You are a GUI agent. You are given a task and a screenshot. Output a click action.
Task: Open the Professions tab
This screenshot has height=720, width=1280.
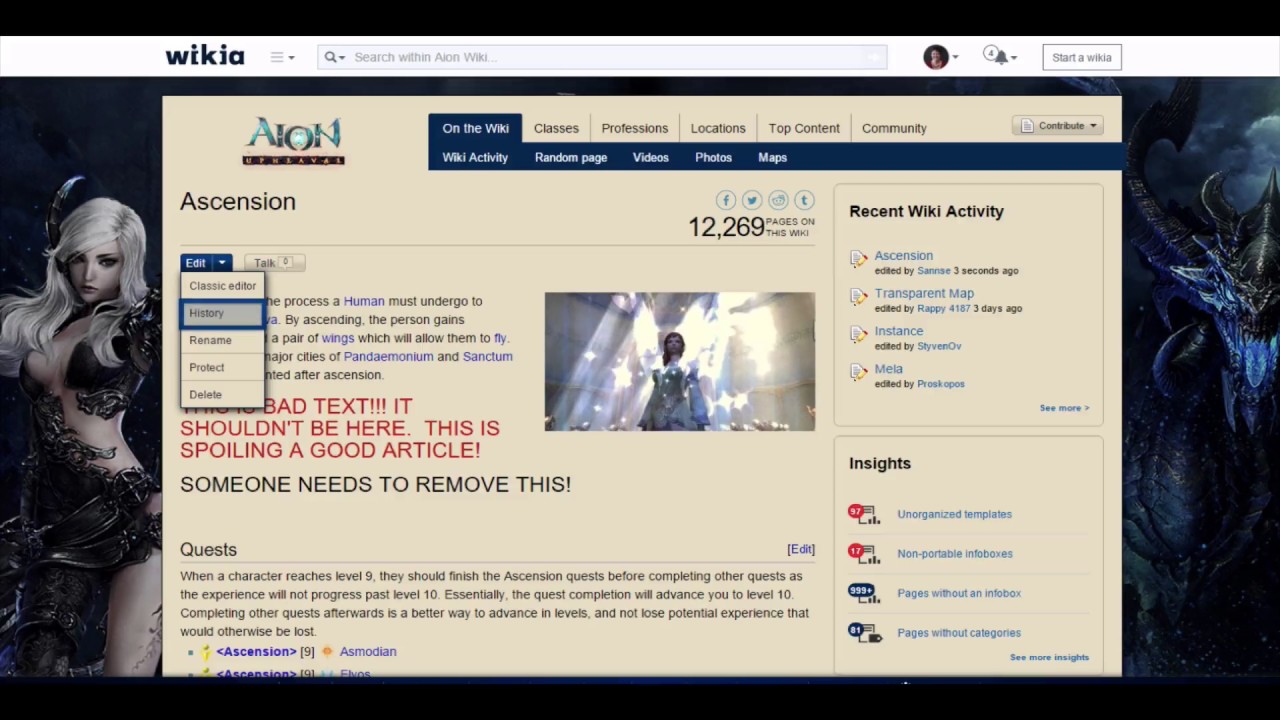(x=634, y=128)
